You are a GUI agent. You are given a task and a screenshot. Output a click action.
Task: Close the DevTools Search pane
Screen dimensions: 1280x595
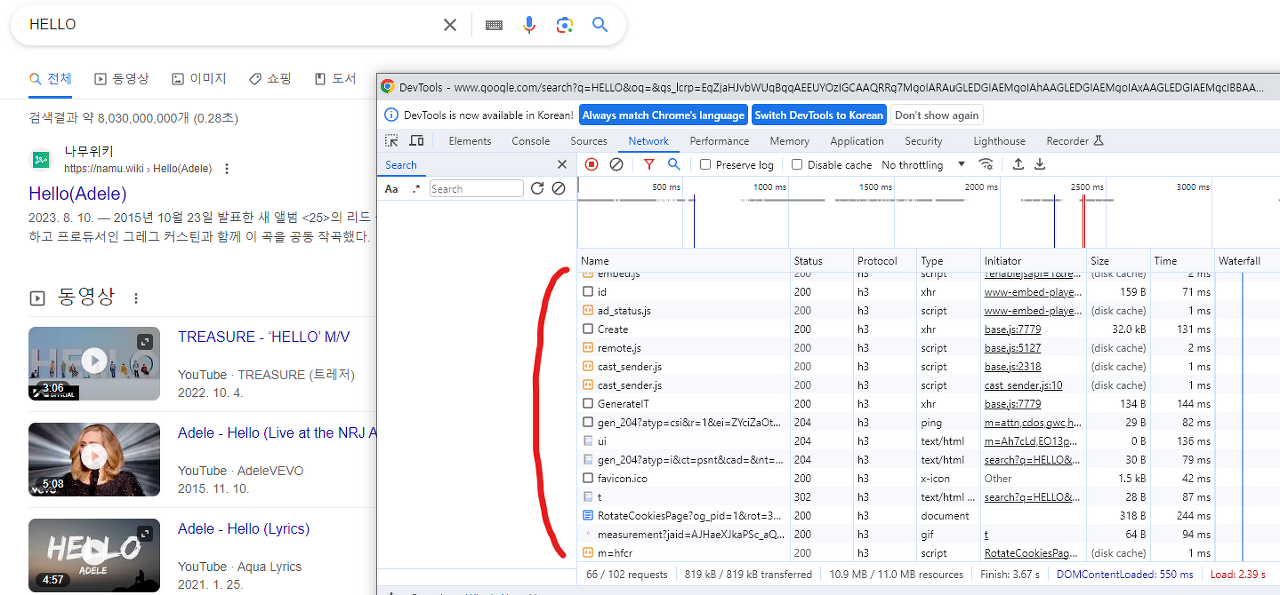pos(562,165)
